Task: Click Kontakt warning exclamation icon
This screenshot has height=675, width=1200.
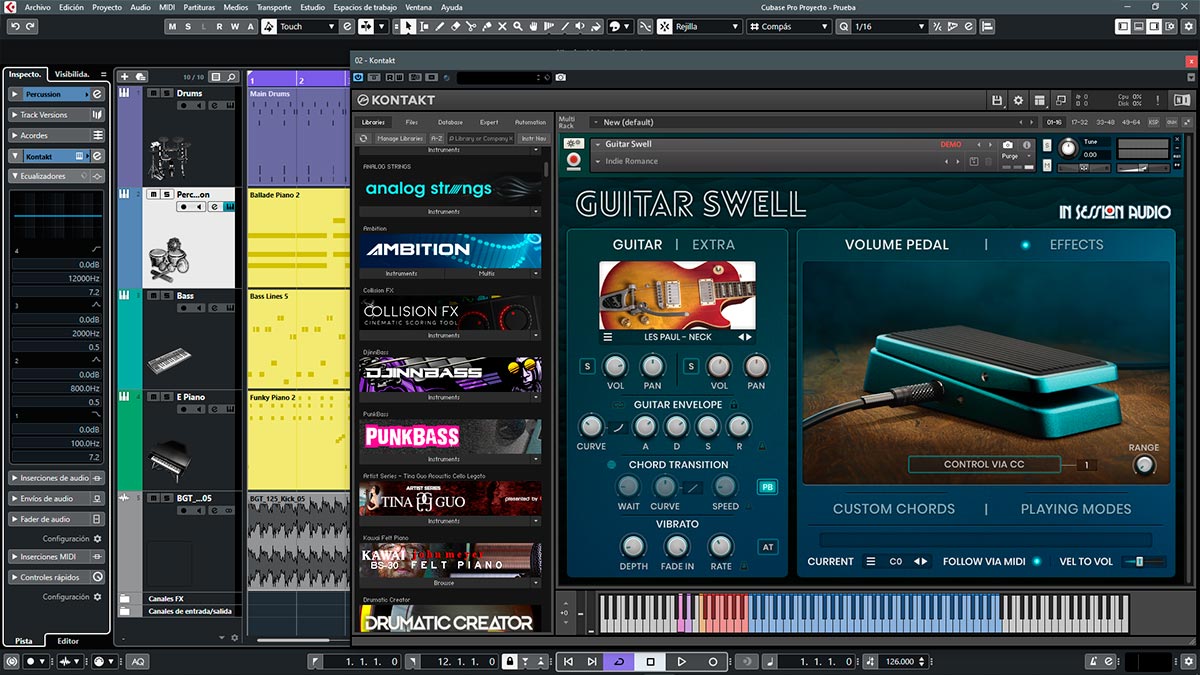Action: [x=1158, y=100]
